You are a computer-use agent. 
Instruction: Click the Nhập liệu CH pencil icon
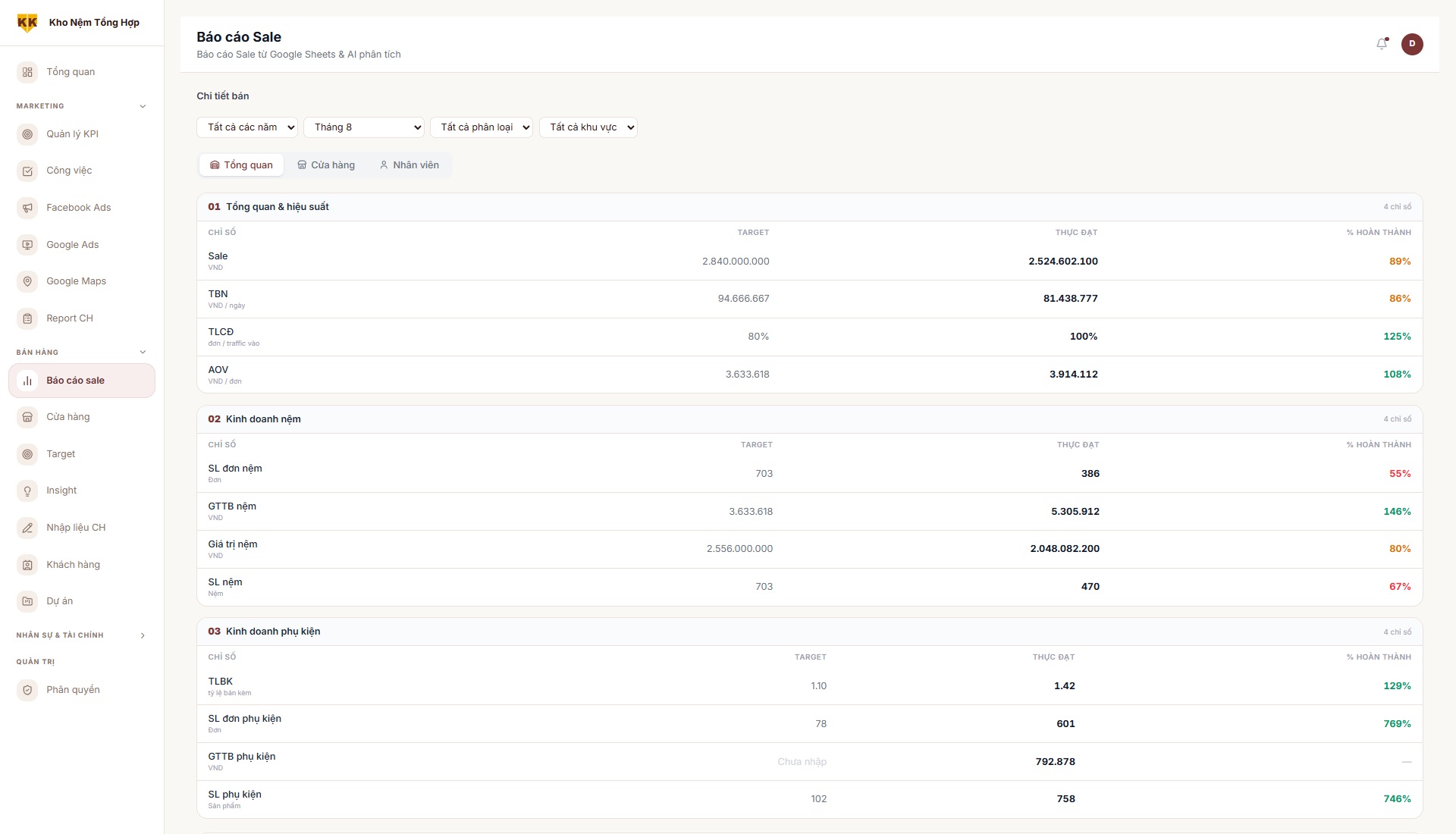point(27,528)
